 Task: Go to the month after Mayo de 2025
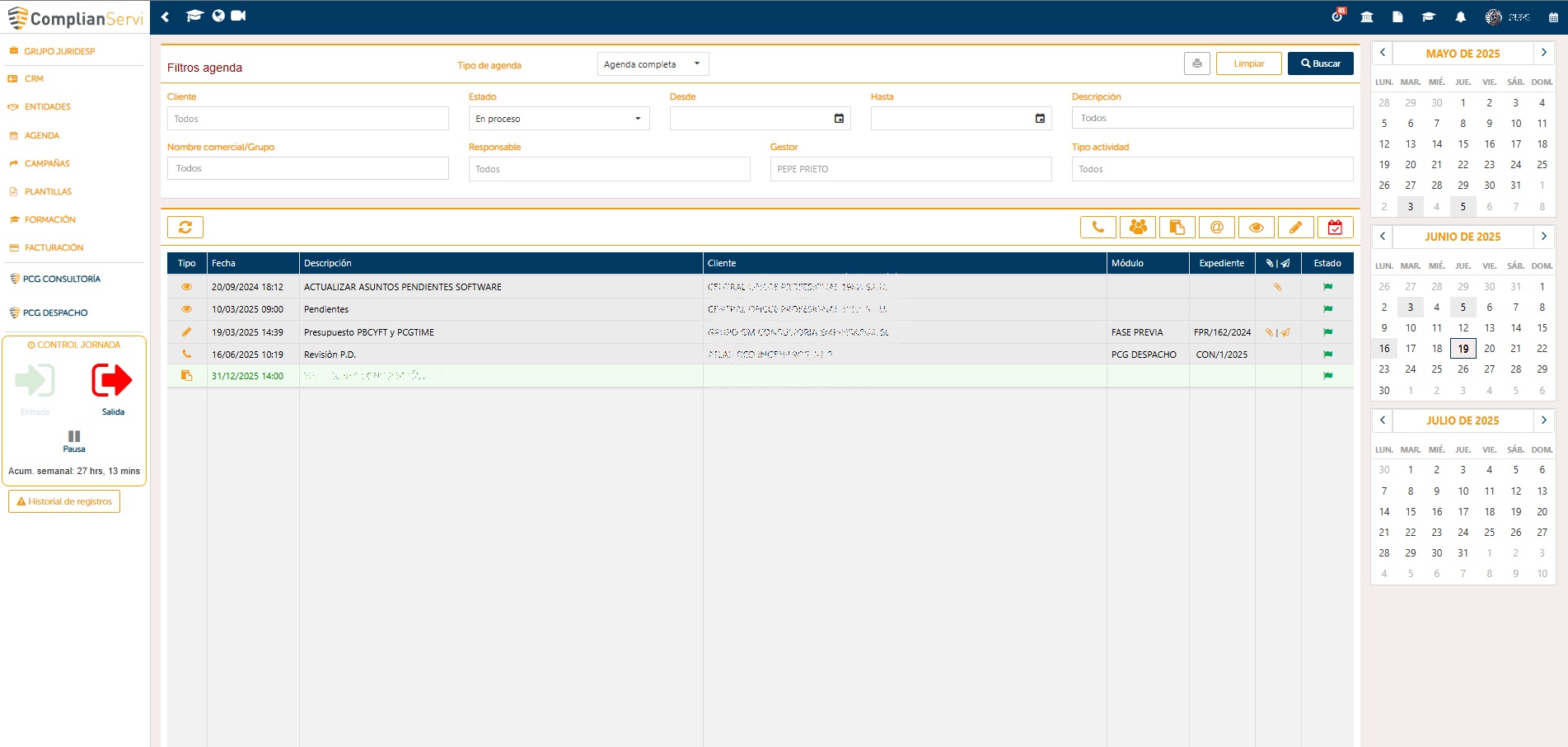click(x=1544, y=53)
